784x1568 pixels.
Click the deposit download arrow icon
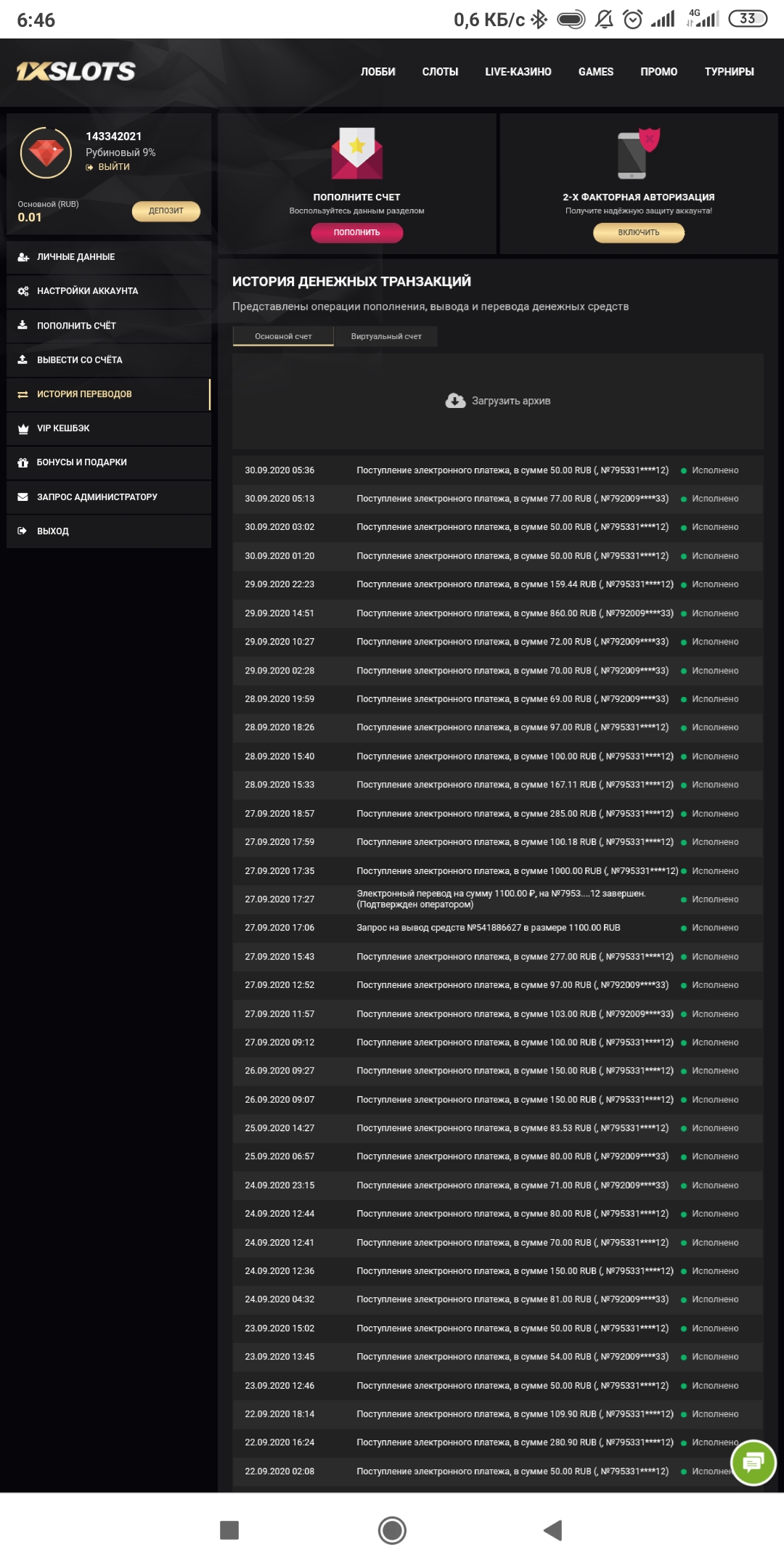click(23, 325)
